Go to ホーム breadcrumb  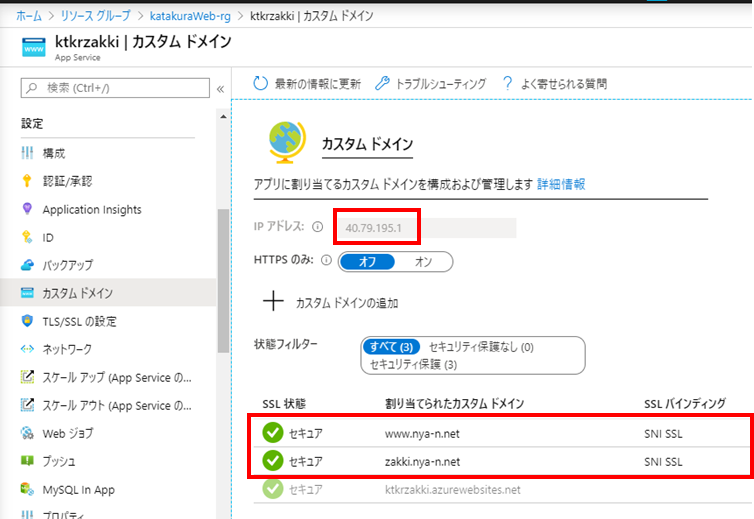tap(29, 16)
